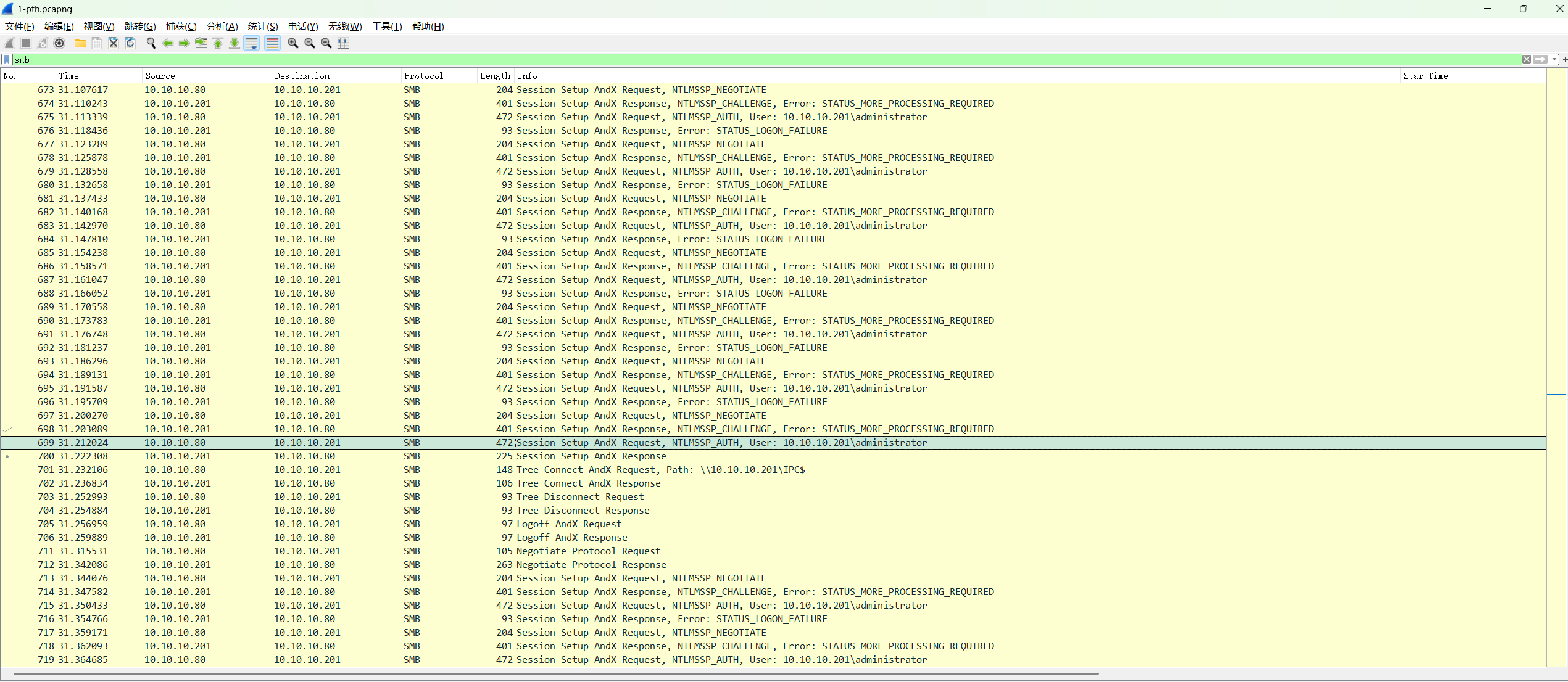Click the find packet magnifier icon
Screen dimensions: 1568x682
151,43
